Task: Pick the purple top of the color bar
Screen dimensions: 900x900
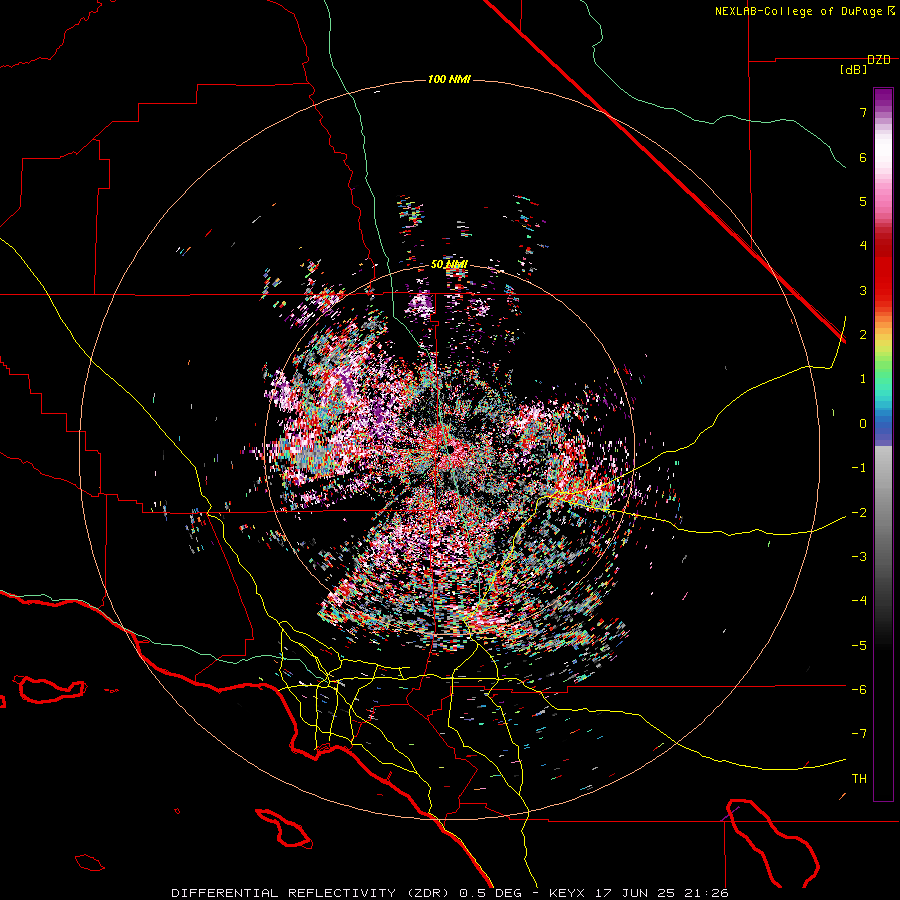Action: pyautogui.click(x=883, y=98)
